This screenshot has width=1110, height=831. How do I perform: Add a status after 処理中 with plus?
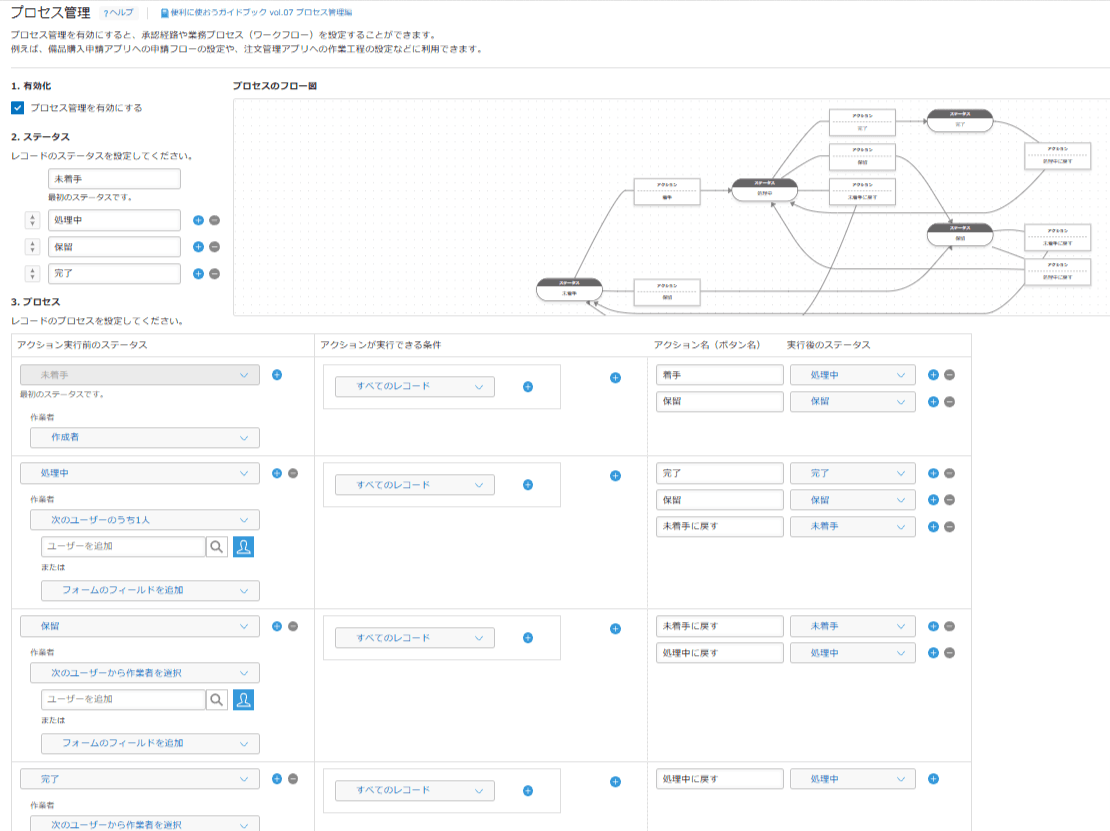tap(198, 220)
